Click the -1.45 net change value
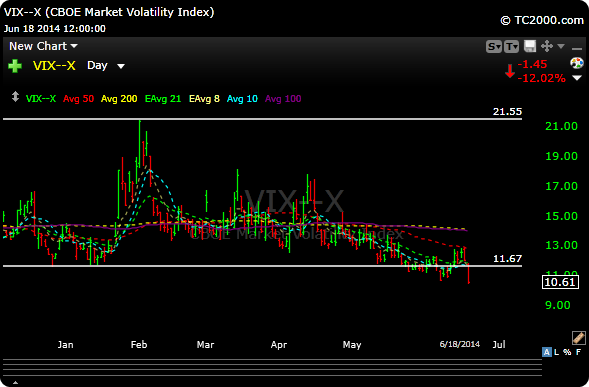This screenshot has width=589, height=387. tap(532, 64)
